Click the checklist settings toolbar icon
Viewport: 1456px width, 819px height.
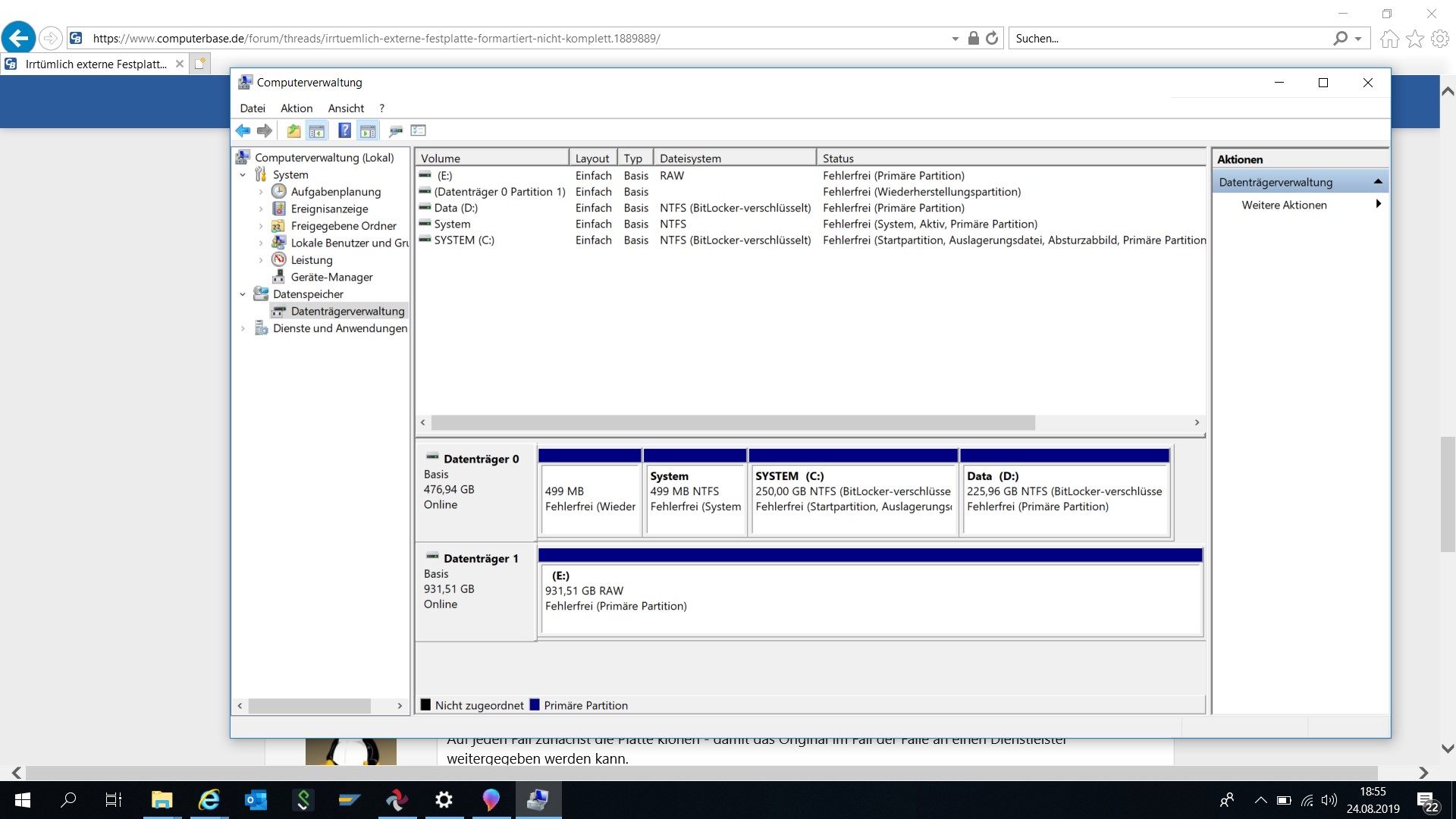(419, 130)
